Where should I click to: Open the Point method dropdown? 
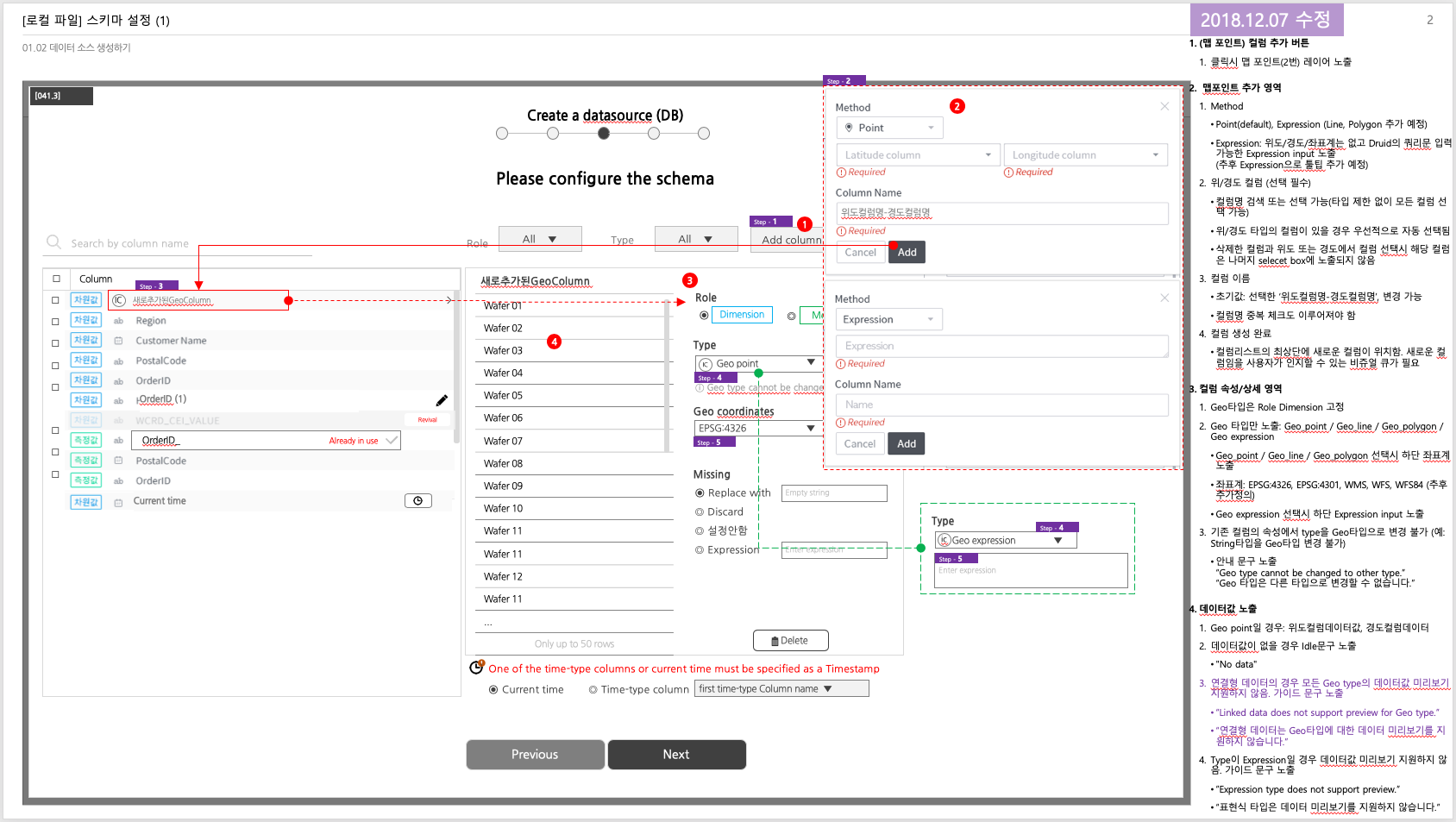coord(890,128)
